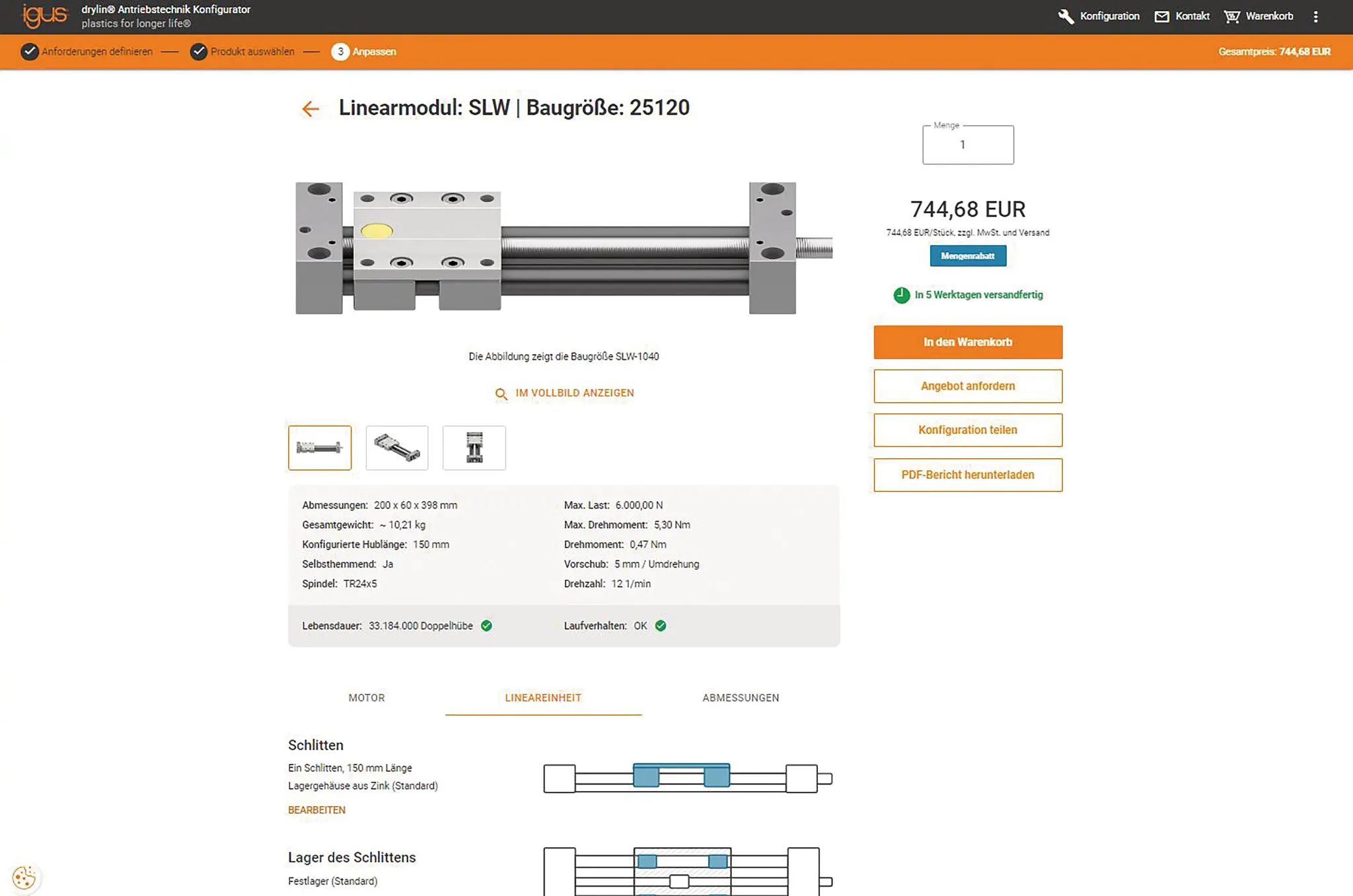
Task: Click BEARBEITEN under Schlitten
Action: click(x=316, y=810)
